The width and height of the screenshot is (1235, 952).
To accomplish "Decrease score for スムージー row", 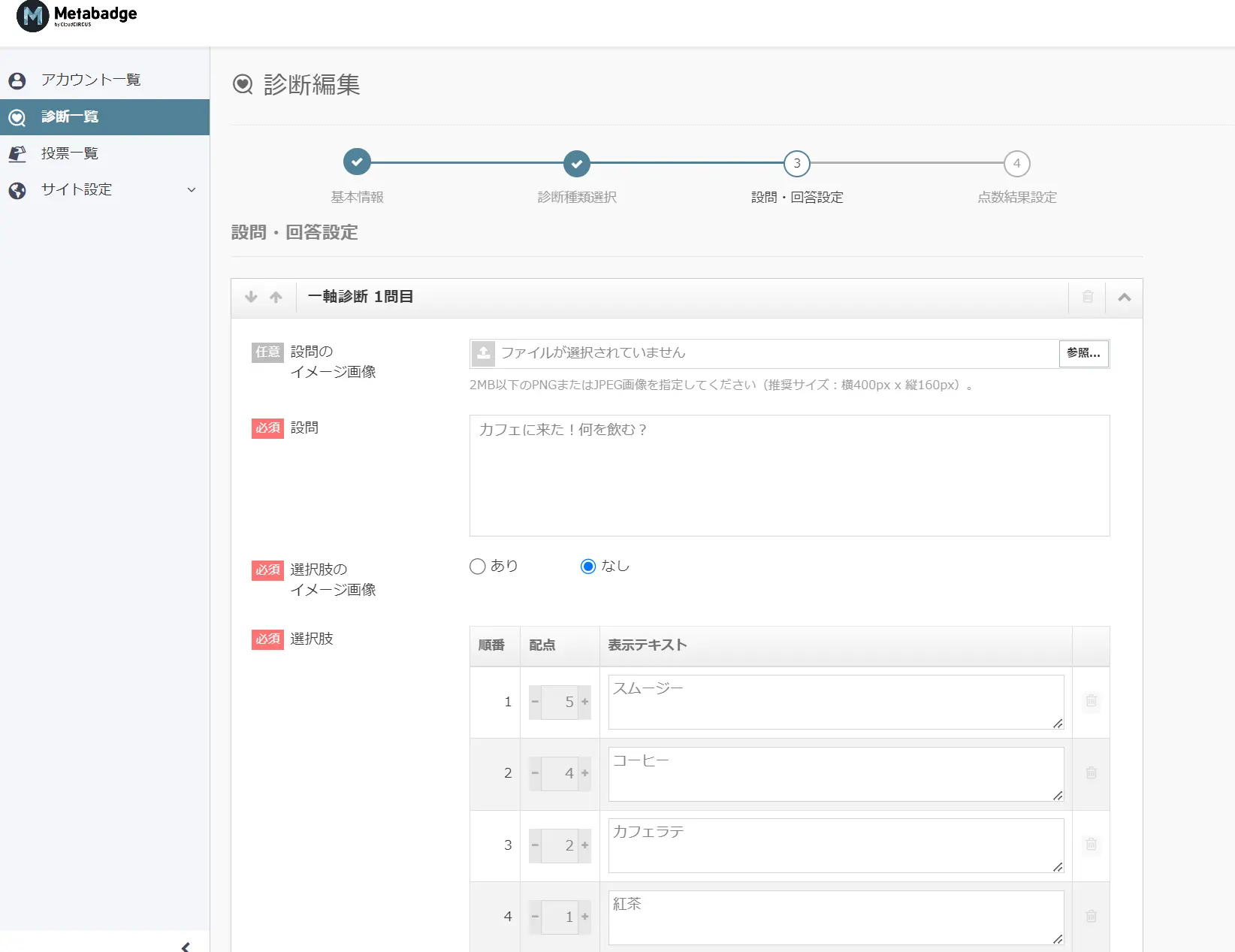I will (535, 702).
